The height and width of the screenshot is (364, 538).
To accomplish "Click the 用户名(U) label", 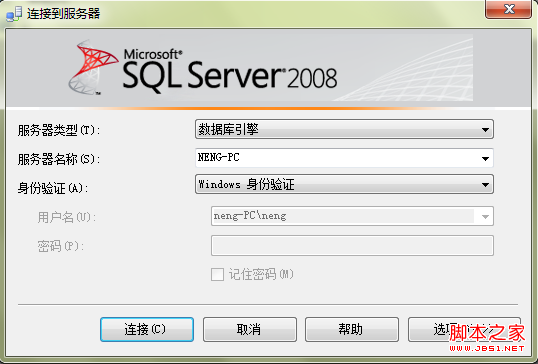I will pyautogui.click(x=67, y=217).
